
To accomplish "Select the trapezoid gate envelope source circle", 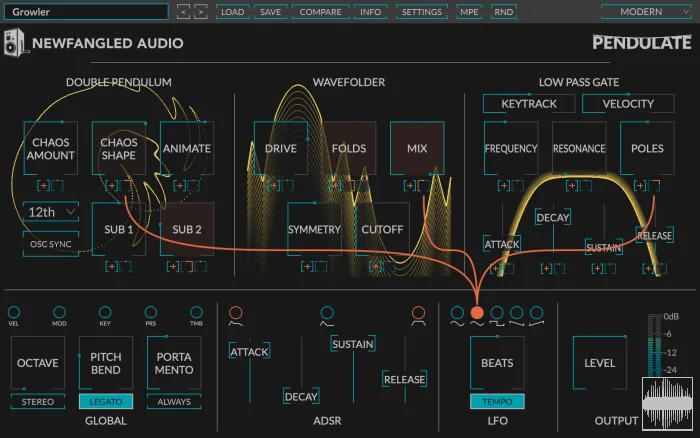I will pyautogui.click(x=418, y=313).
